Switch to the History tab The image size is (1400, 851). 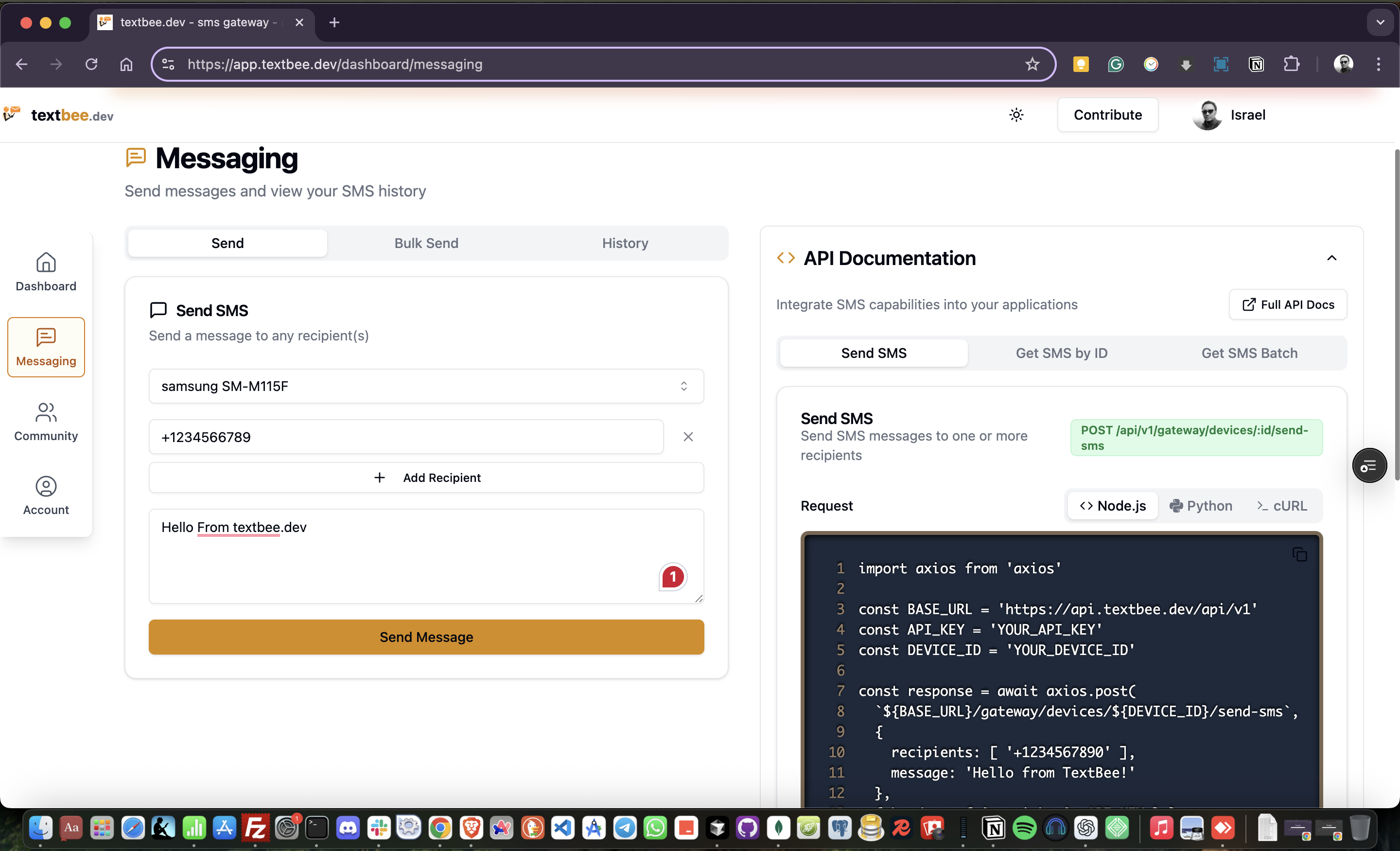625,243
